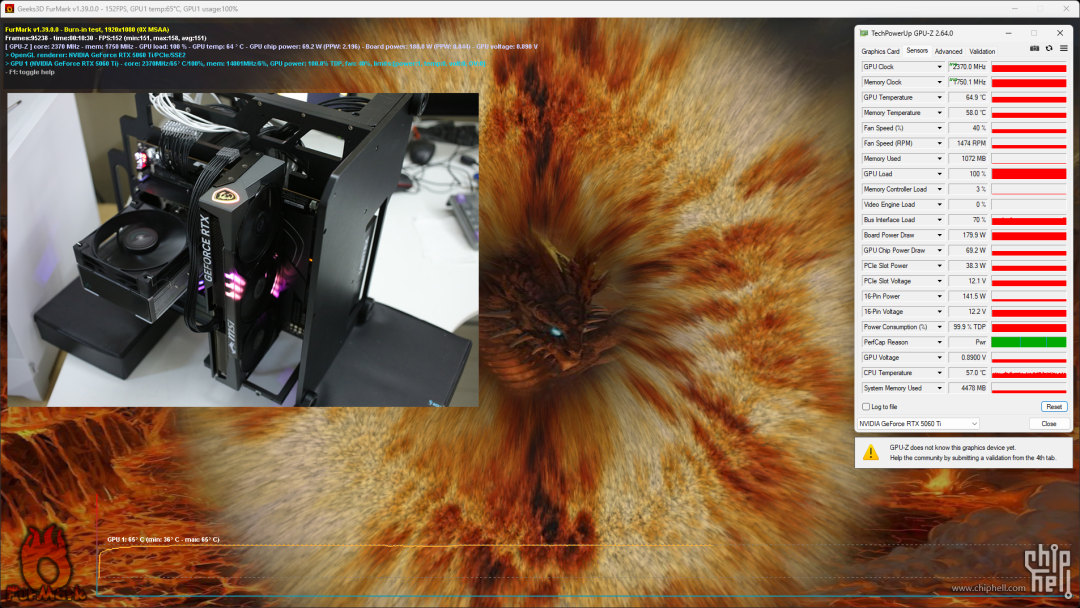This screenshot has height=608, width=1080.
Task: Click the 1474 RPM fan speed value
Action: point(968,143)
